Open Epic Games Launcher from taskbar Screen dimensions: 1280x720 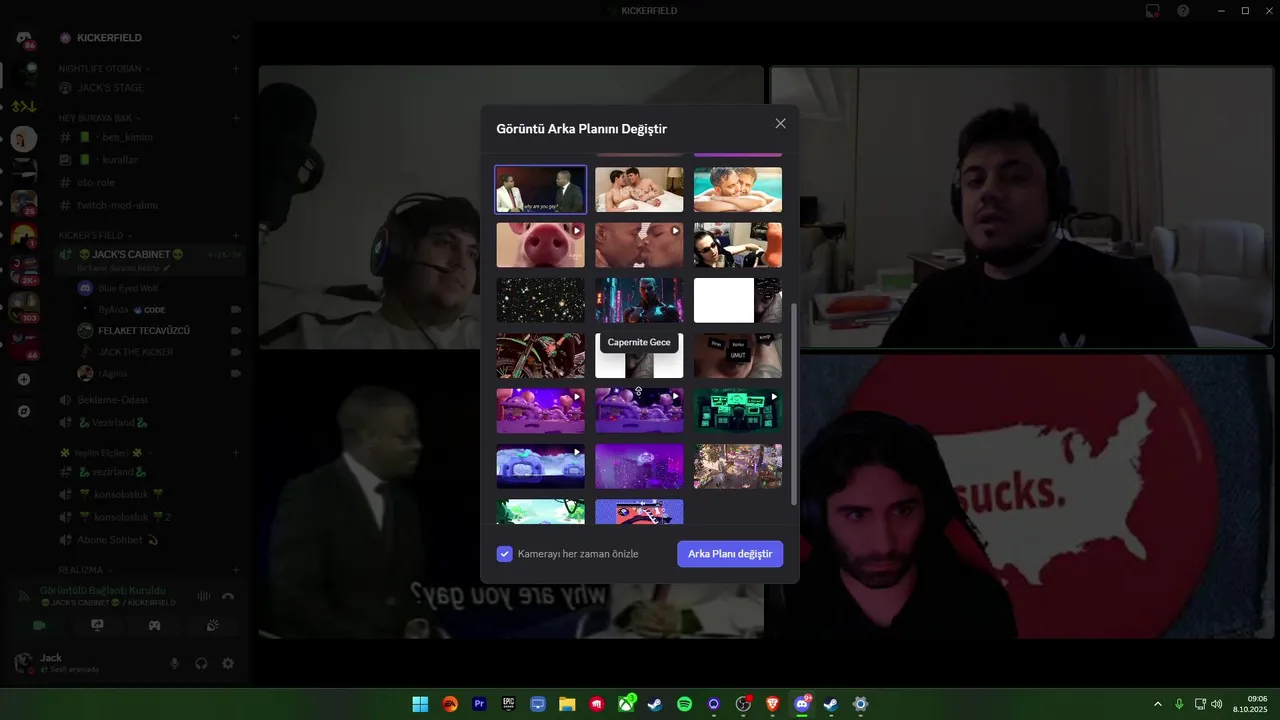click(x=508, y=704)
